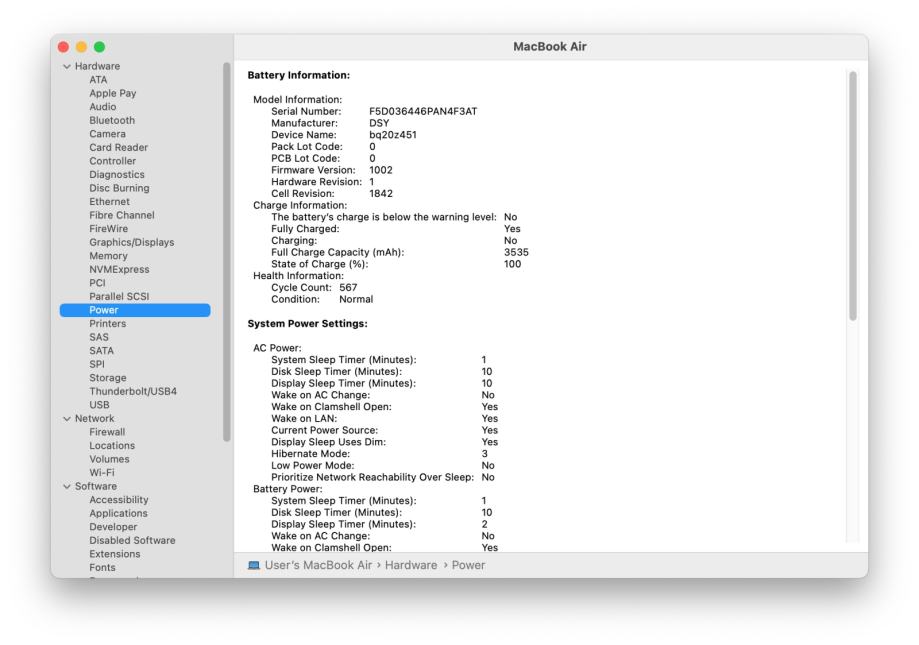The width and height of the screenshot is (919, 645).
Task: Click Hardware in the bottom path bar
Action: (411, 565)
